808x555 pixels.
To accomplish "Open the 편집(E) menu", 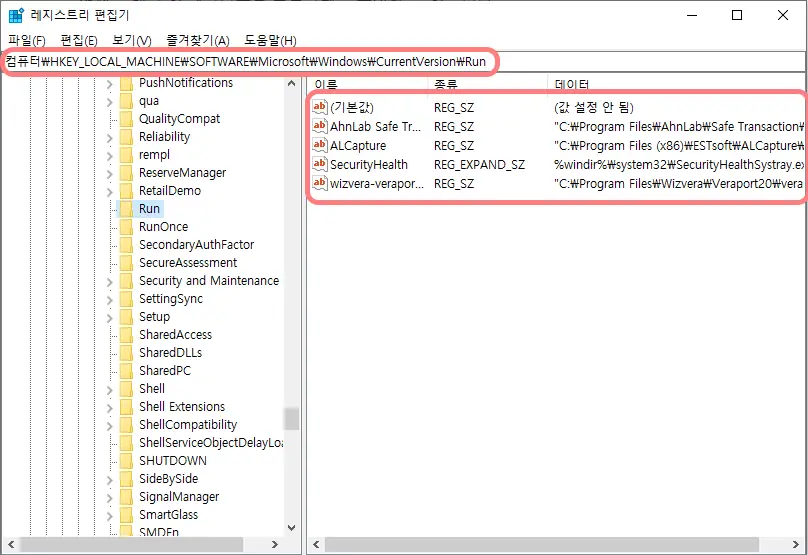I will [x=79, y=40].
